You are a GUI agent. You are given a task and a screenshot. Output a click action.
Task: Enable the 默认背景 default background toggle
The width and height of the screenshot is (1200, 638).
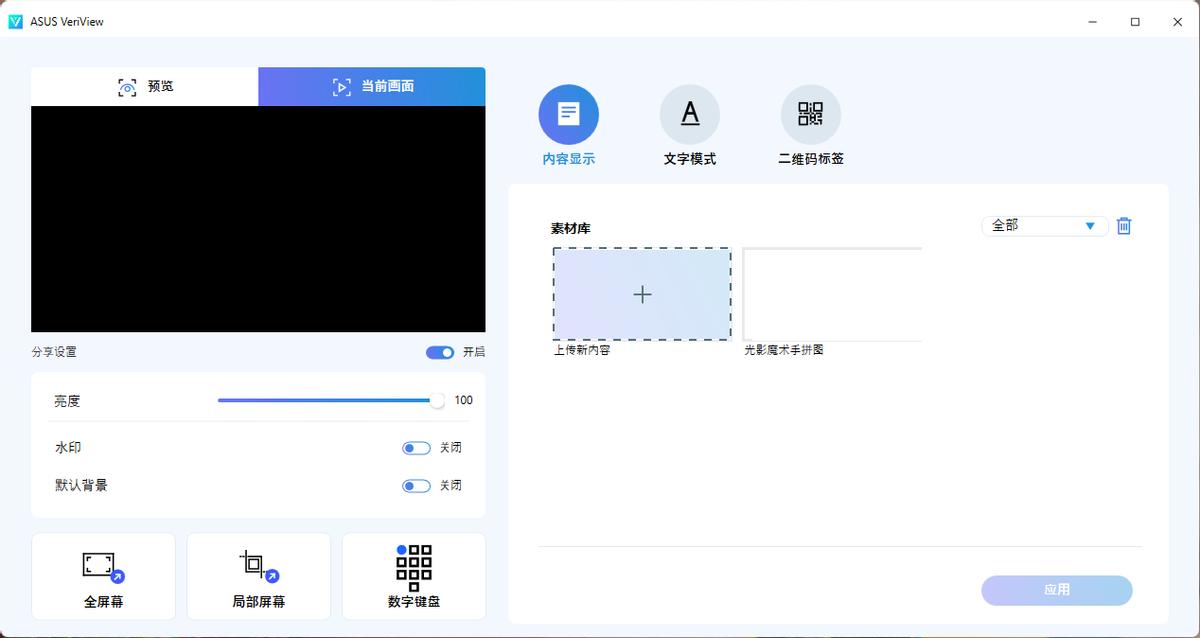coord(415,485)
